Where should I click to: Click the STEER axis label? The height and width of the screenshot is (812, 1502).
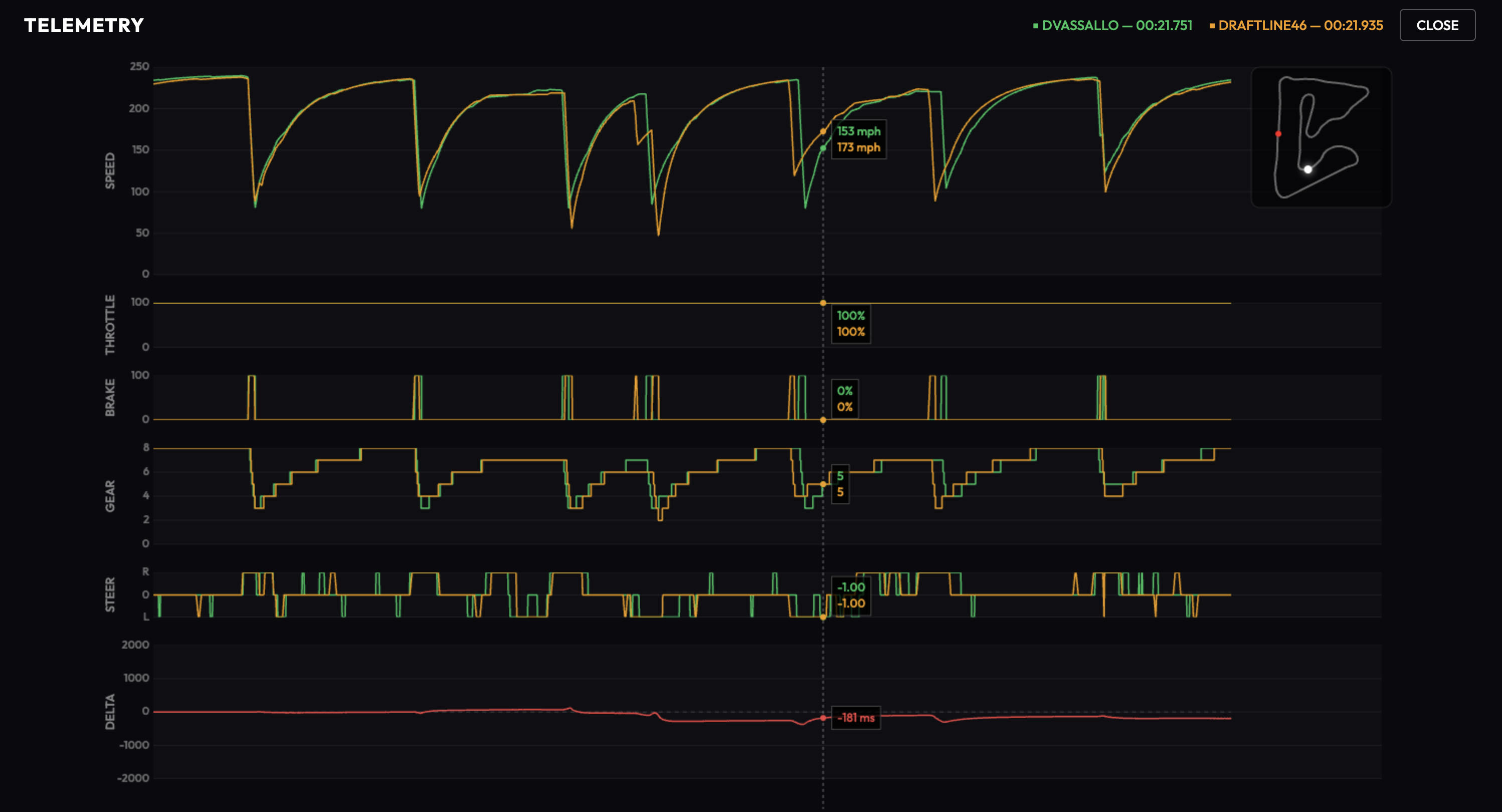click(x=110, y=594)
